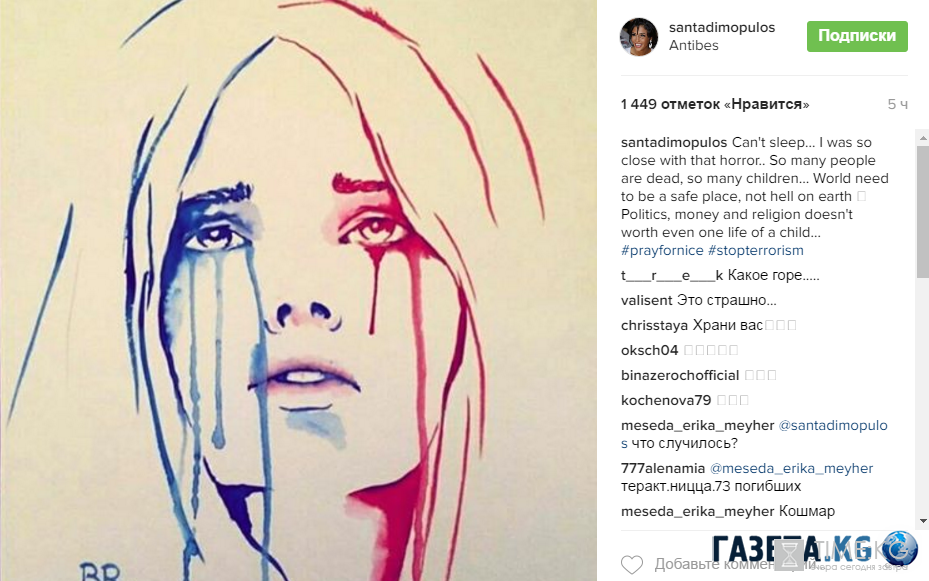
Task: View the 1 449 likes list
Action: (x=715, y=104)
